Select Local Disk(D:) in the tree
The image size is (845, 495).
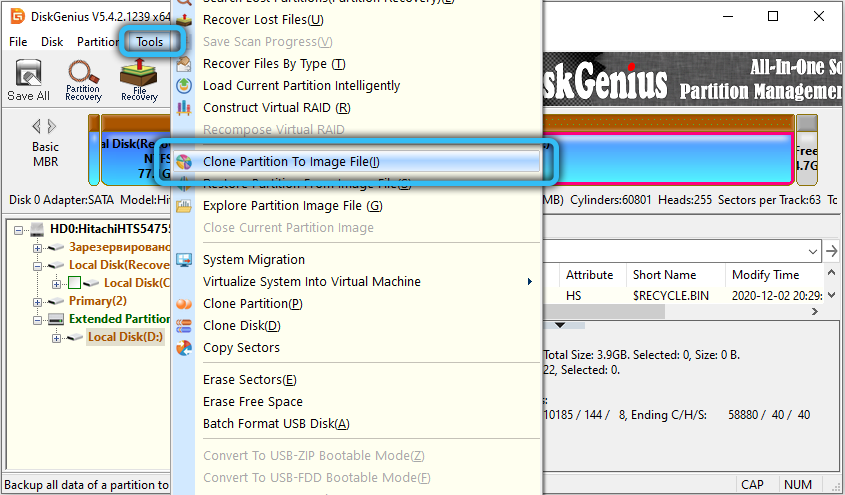pos(124,337)
